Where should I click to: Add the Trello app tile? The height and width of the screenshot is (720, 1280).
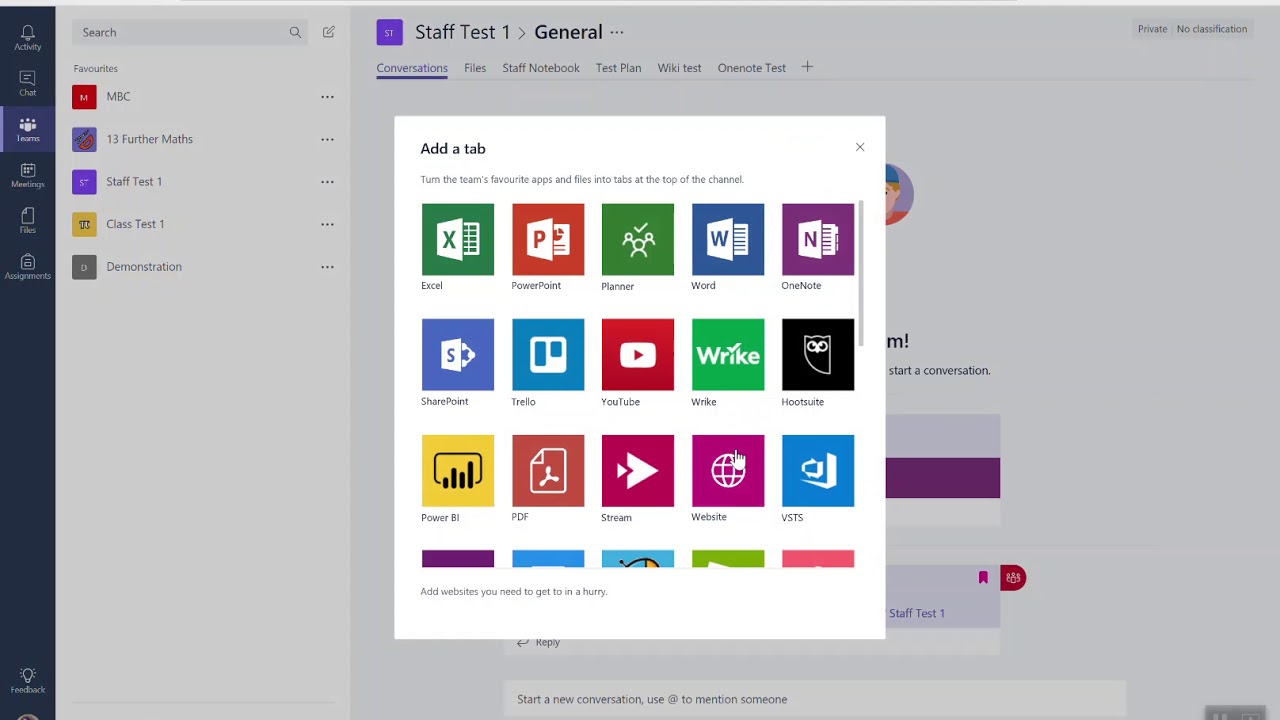pyautogui.click(x=548, y=355)
